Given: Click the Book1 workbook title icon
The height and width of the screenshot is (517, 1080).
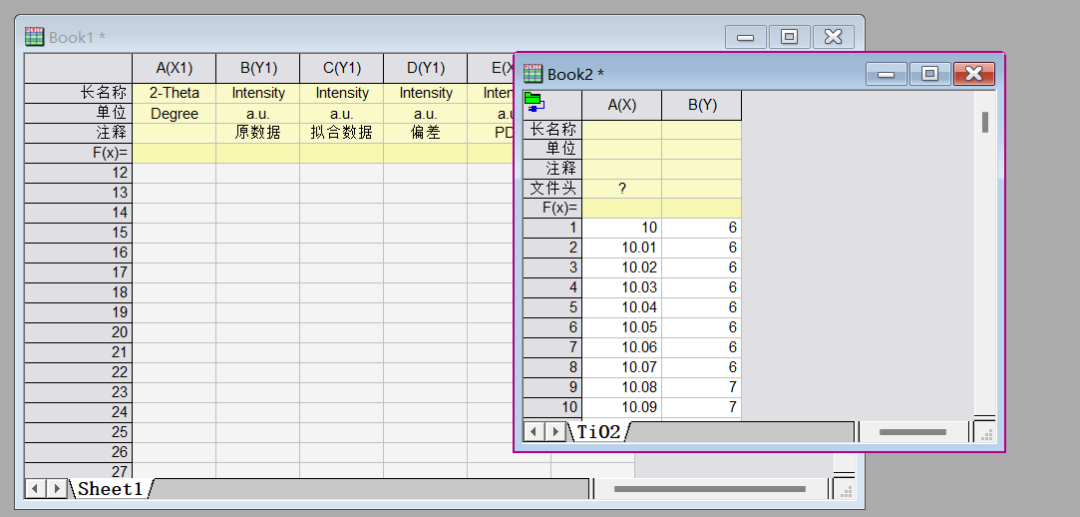Looking at the screenshot, I should (35, 37).
